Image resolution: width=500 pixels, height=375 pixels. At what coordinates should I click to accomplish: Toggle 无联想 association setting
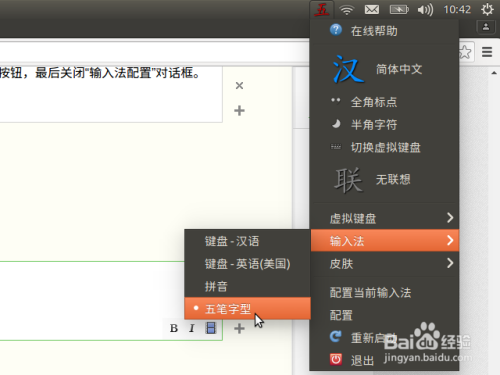384,180
